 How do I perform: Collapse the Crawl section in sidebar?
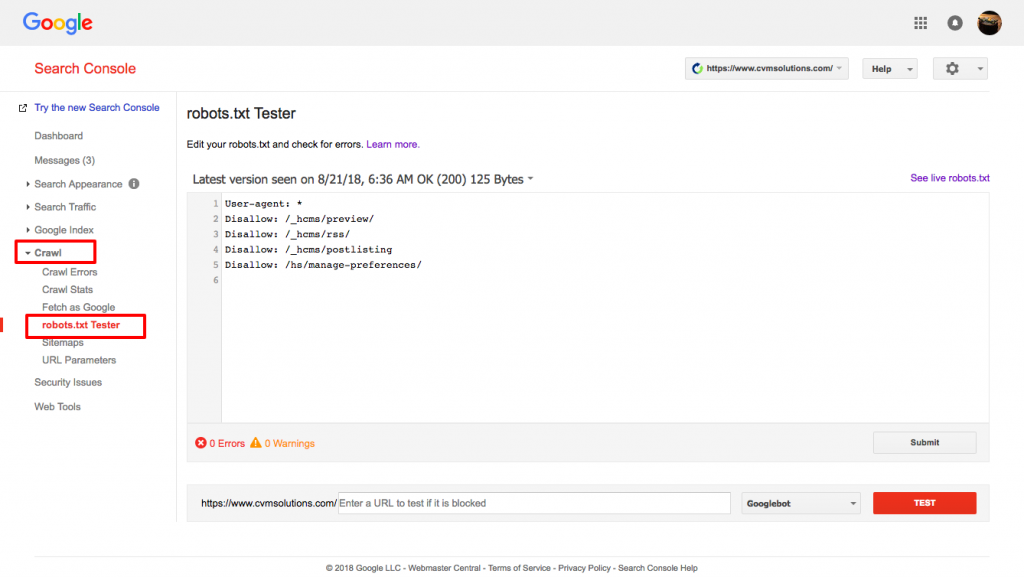(x=47, y=253)
